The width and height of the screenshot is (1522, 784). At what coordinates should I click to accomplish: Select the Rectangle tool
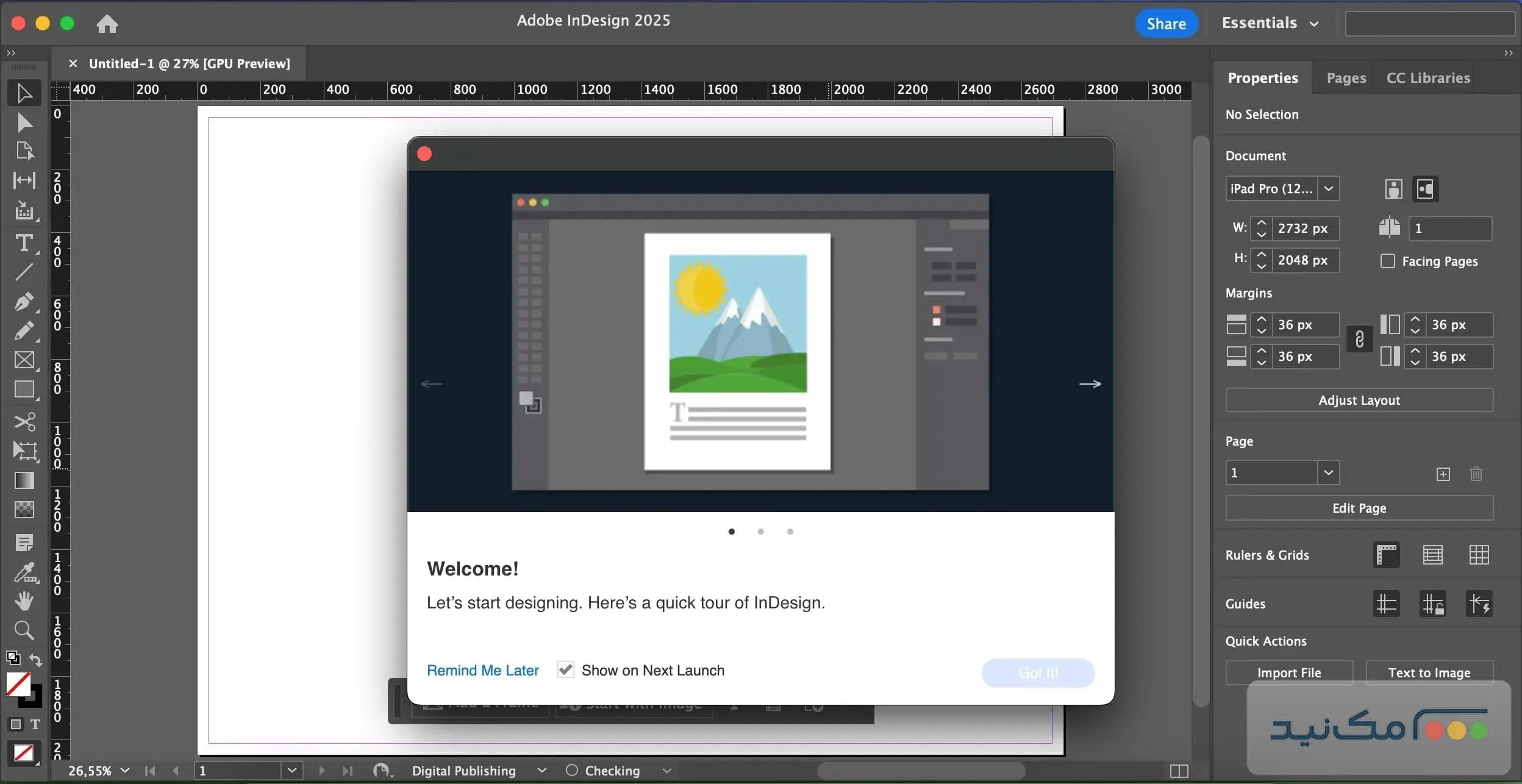(24, 389)
